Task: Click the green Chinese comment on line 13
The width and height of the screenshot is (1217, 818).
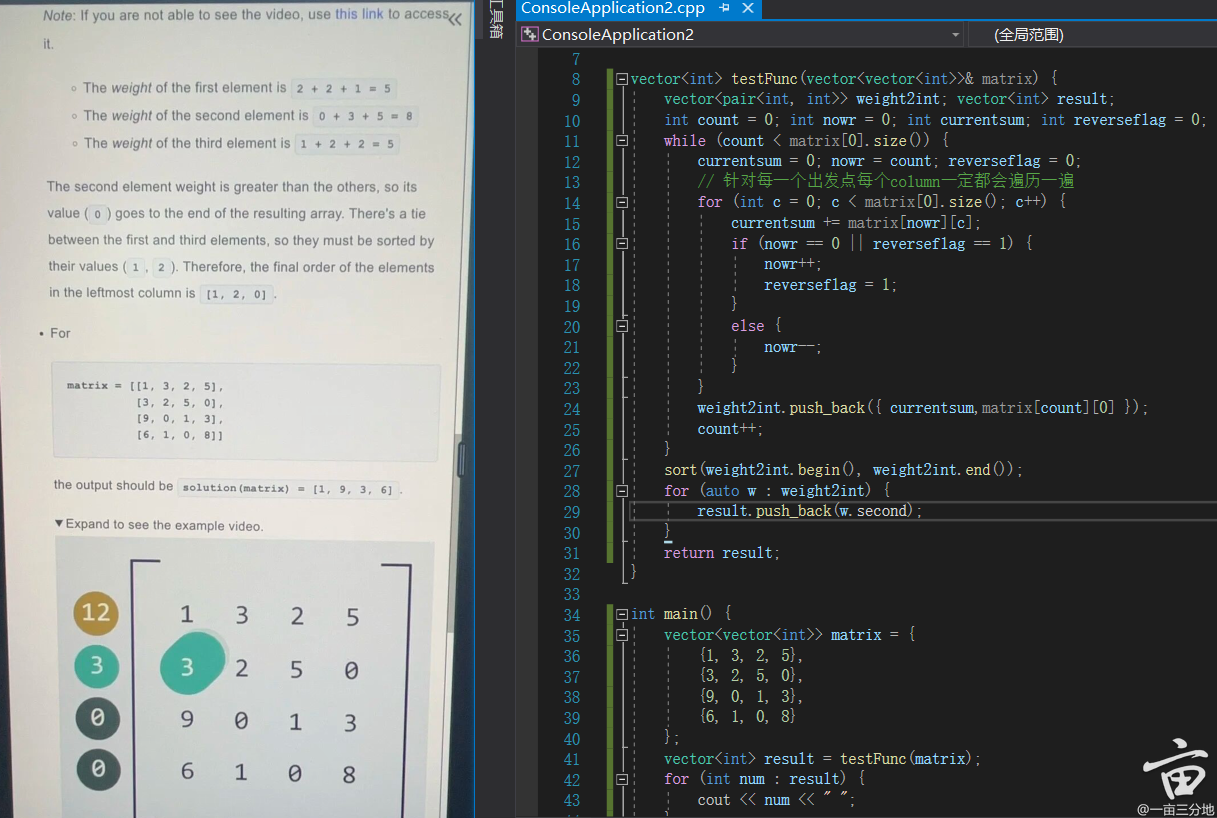Action: (885, 182)
